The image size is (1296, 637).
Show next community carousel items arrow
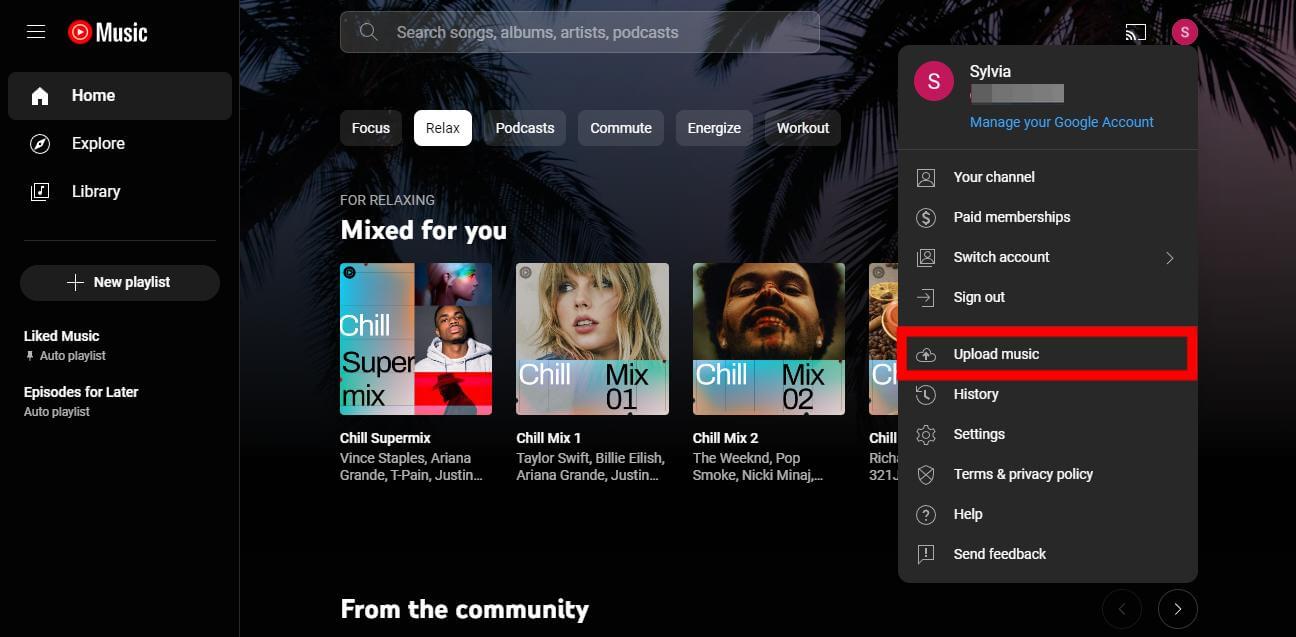coord(1178,608)
